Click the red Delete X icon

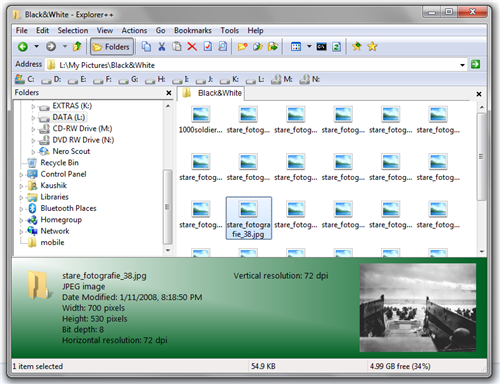pos(192,47)
